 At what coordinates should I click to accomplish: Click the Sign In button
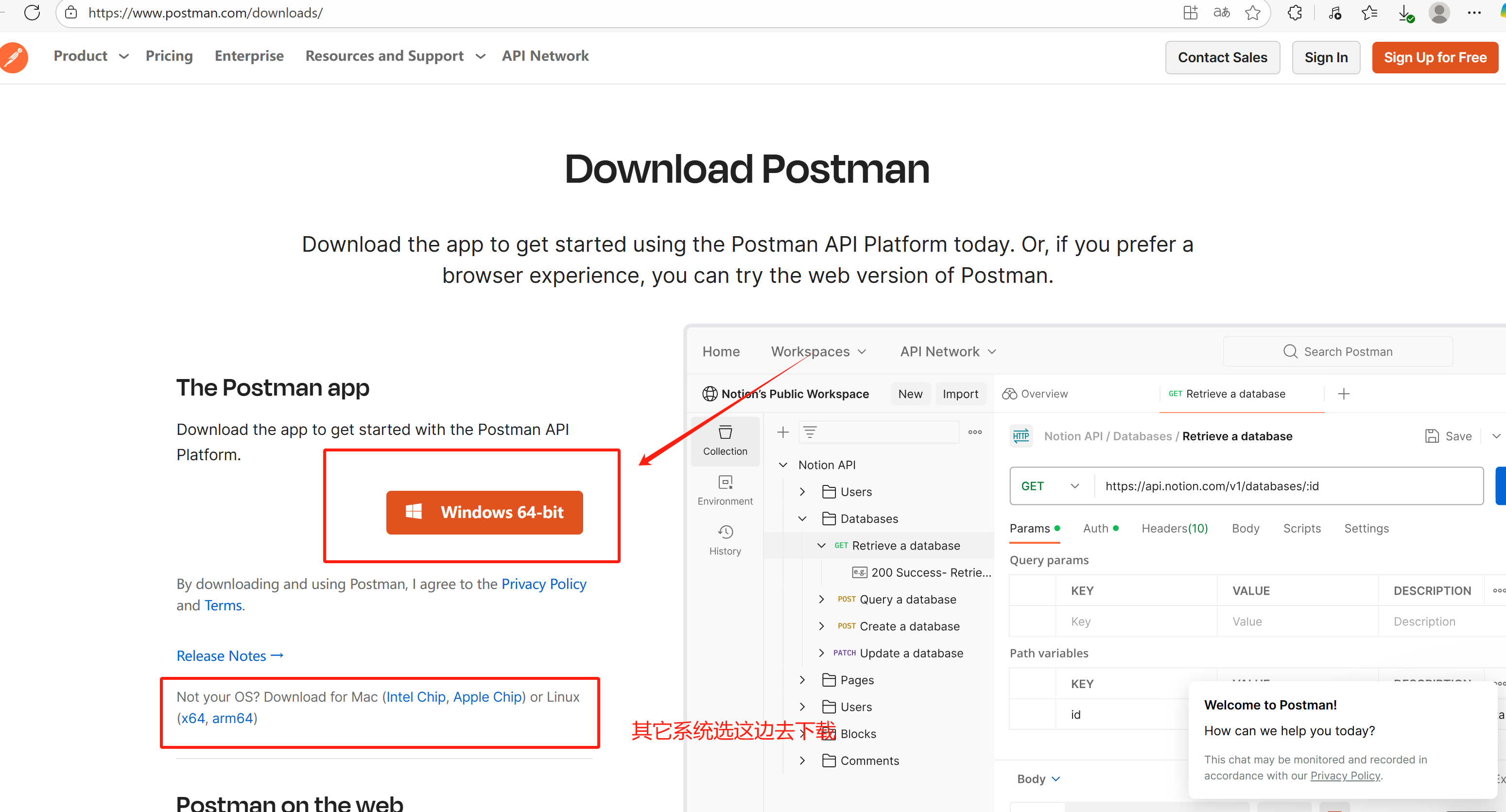[1326, 57]
